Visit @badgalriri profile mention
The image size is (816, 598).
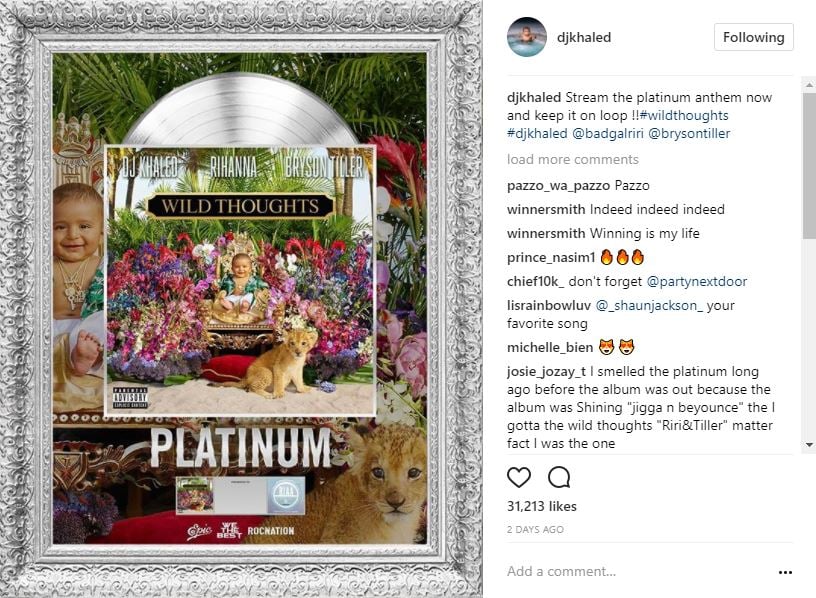[608, 133]
